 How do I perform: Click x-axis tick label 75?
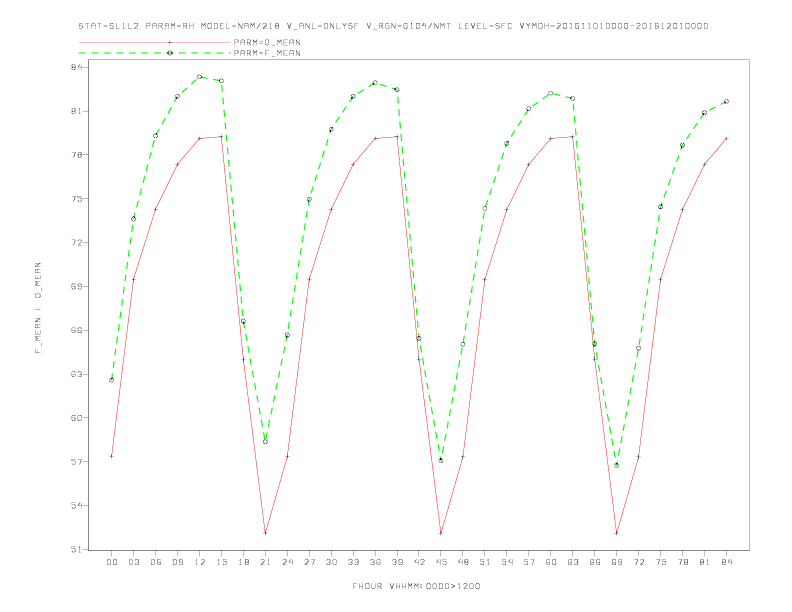coord(661,562)
